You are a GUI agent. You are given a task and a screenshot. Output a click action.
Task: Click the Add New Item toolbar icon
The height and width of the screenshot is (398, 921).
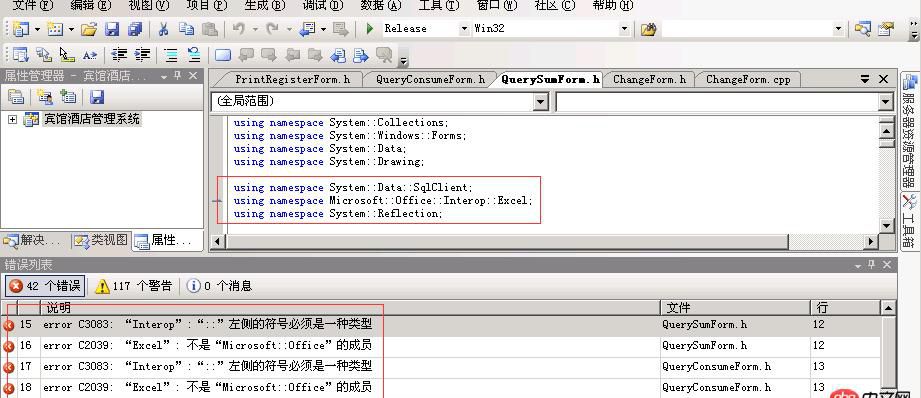55,28
